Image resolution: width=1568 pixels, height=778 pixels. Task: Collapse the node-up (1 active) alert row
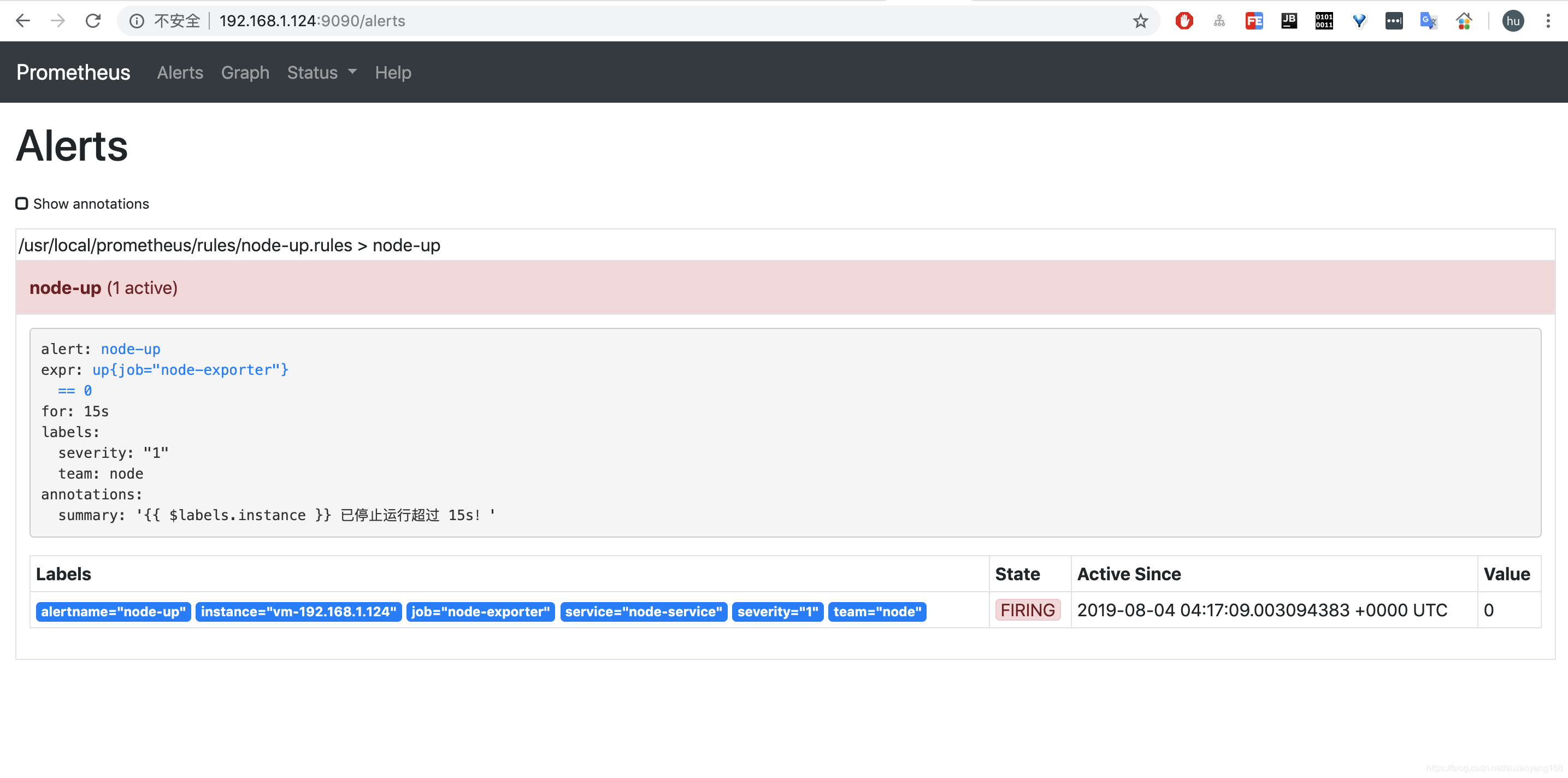103,287
